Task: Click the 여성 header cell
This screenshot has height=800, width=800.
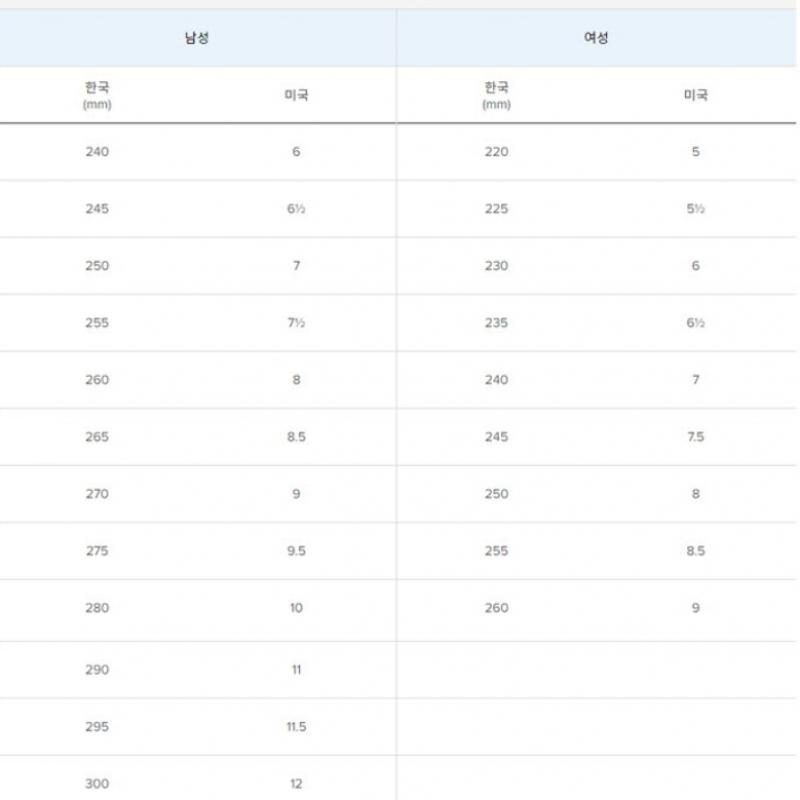Action: pos(596,39)
